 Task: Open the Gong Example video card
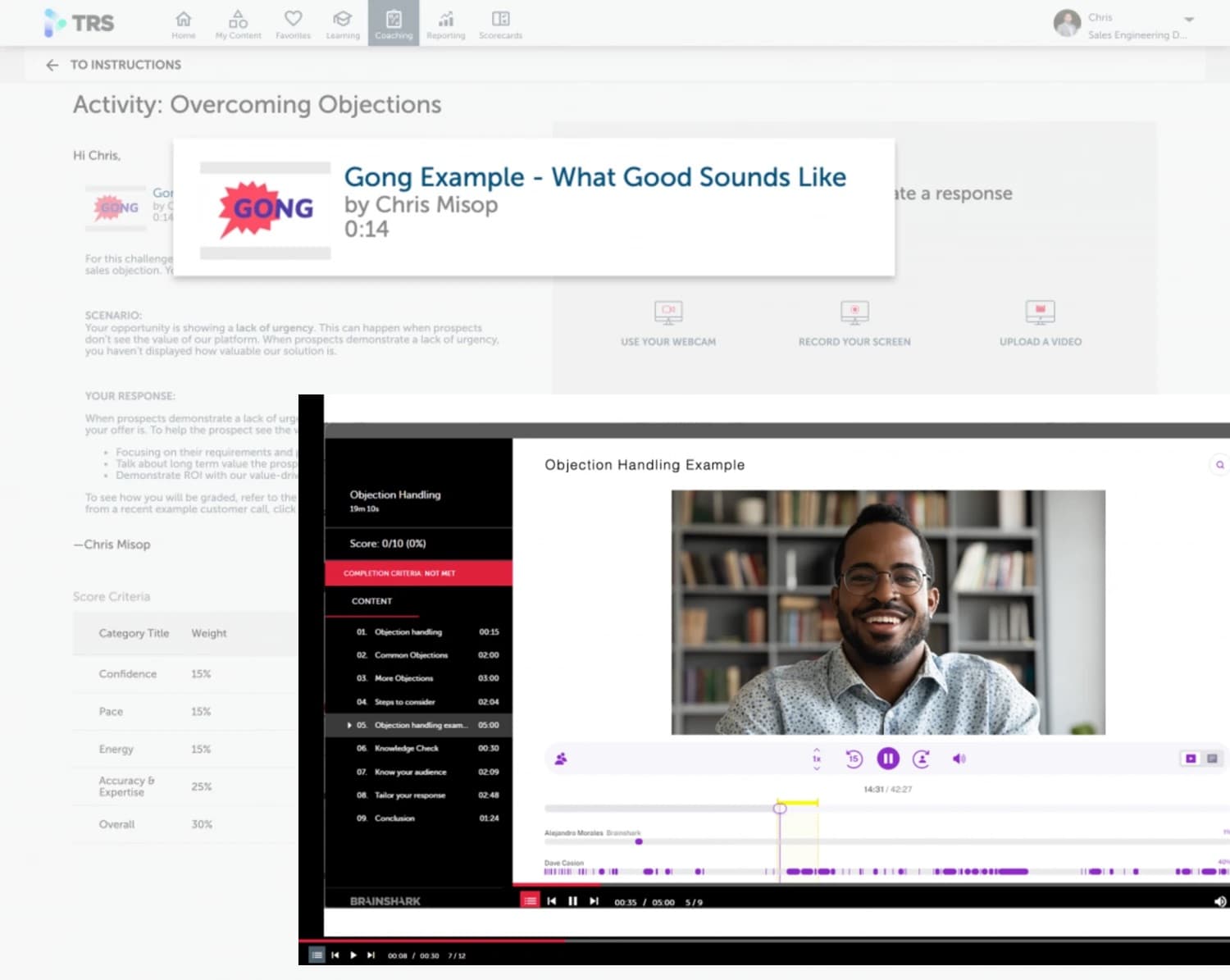pos(533,207)
